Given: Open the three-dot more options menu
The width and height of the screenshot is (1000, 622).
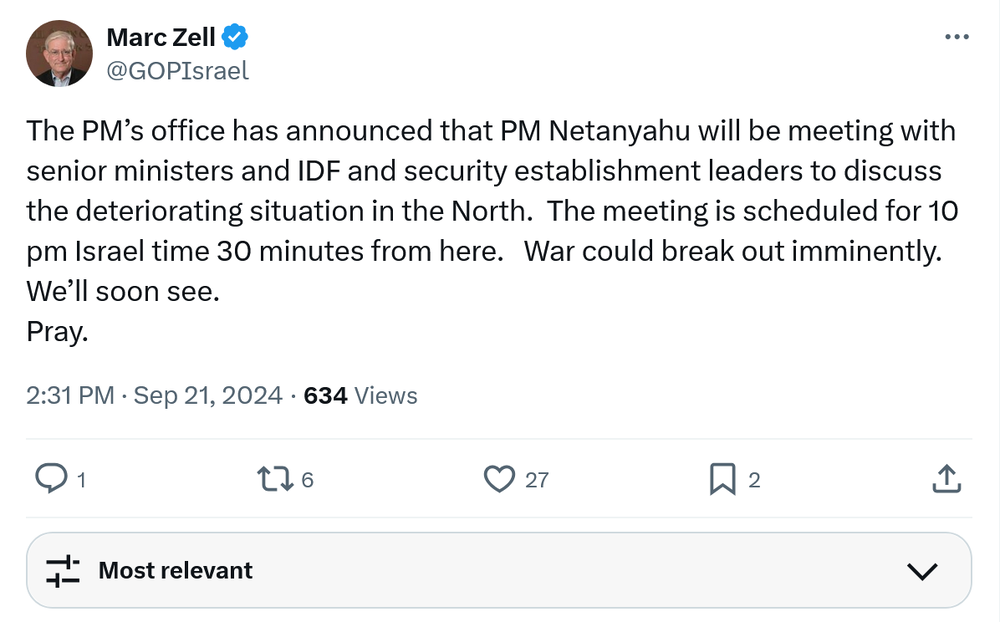Looking at the screenshot, I should (957, 37).
